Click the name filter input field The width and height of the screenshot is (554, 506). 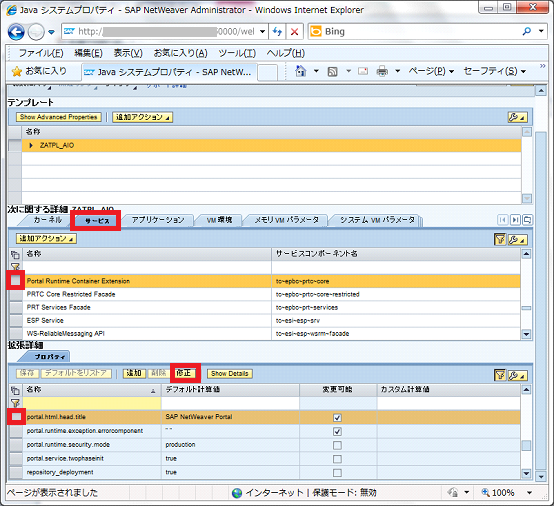click(92, 403)
